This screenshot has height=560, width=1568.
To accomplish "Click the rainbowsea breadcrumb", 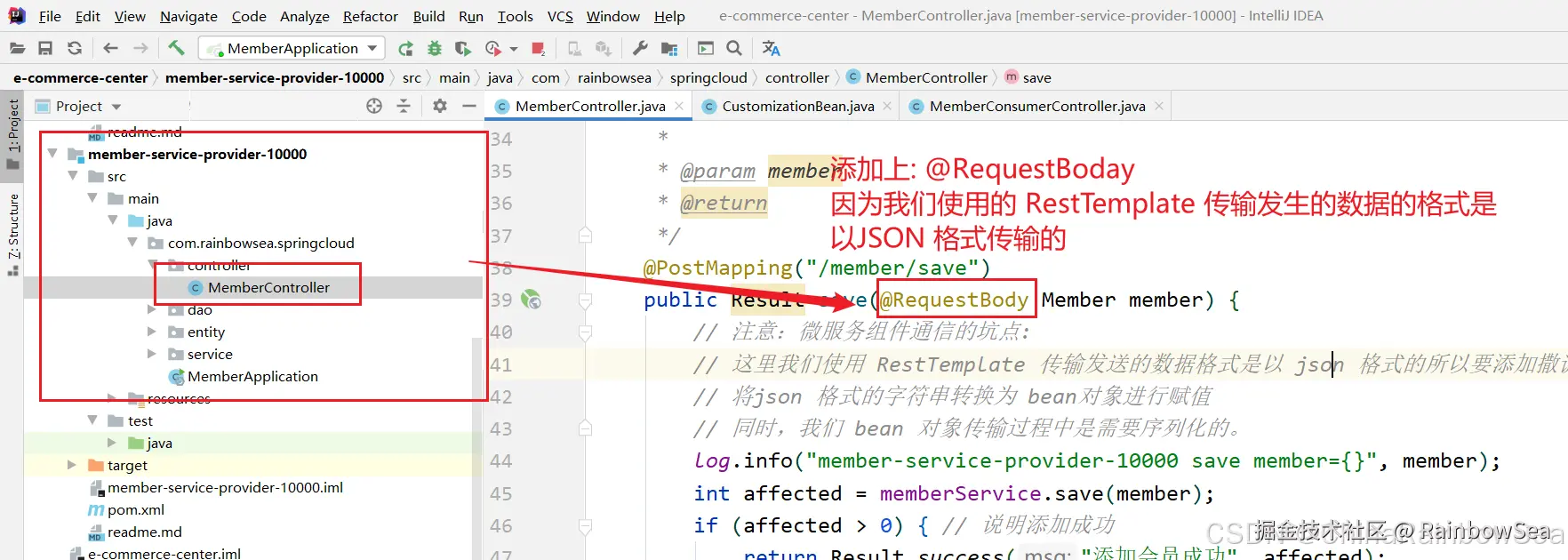I will (614, 77).
